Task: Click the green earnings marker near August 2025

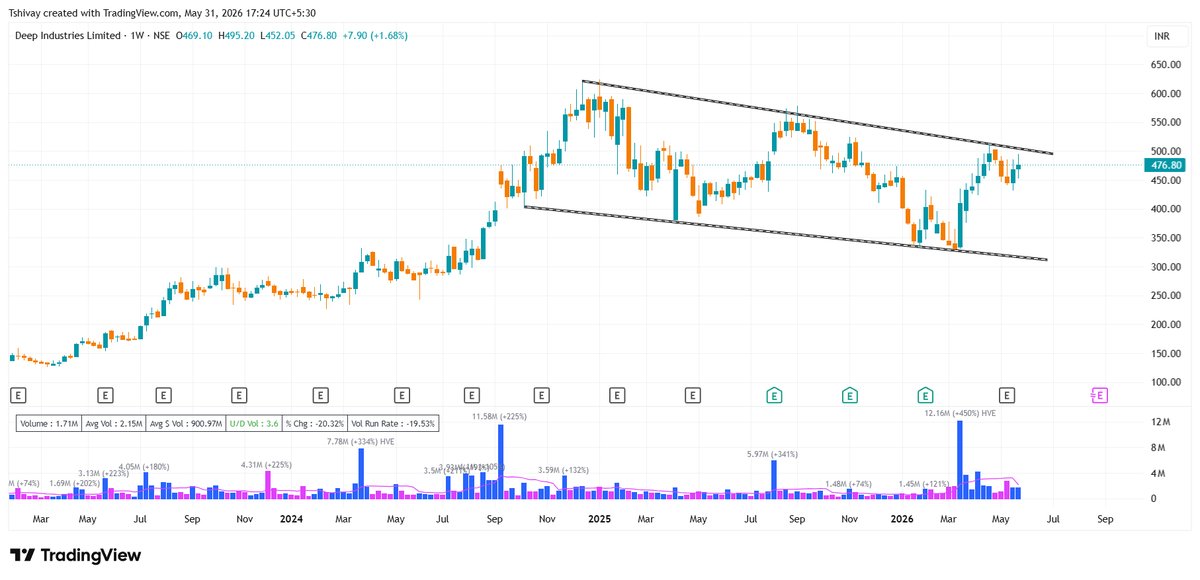Action: coord(774,395)
